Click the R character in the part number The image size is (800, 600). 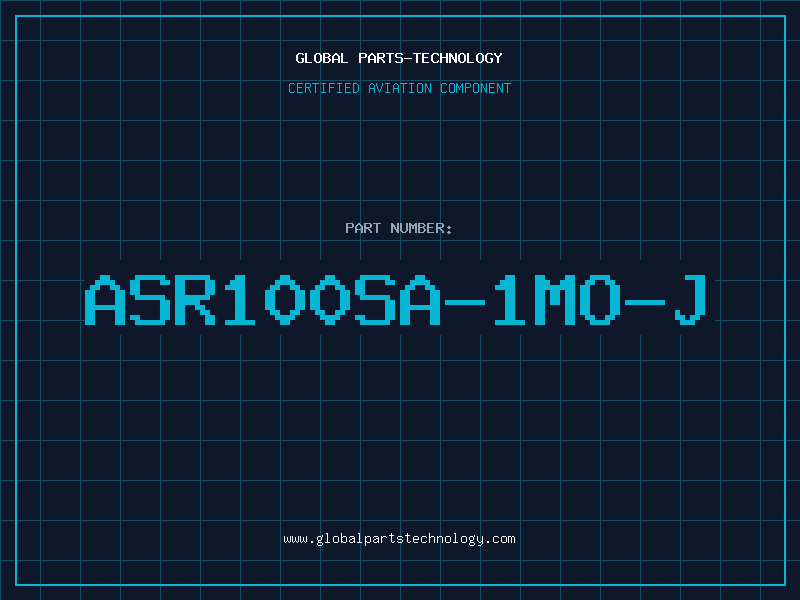pyautogui.click(x=194, y=300)
